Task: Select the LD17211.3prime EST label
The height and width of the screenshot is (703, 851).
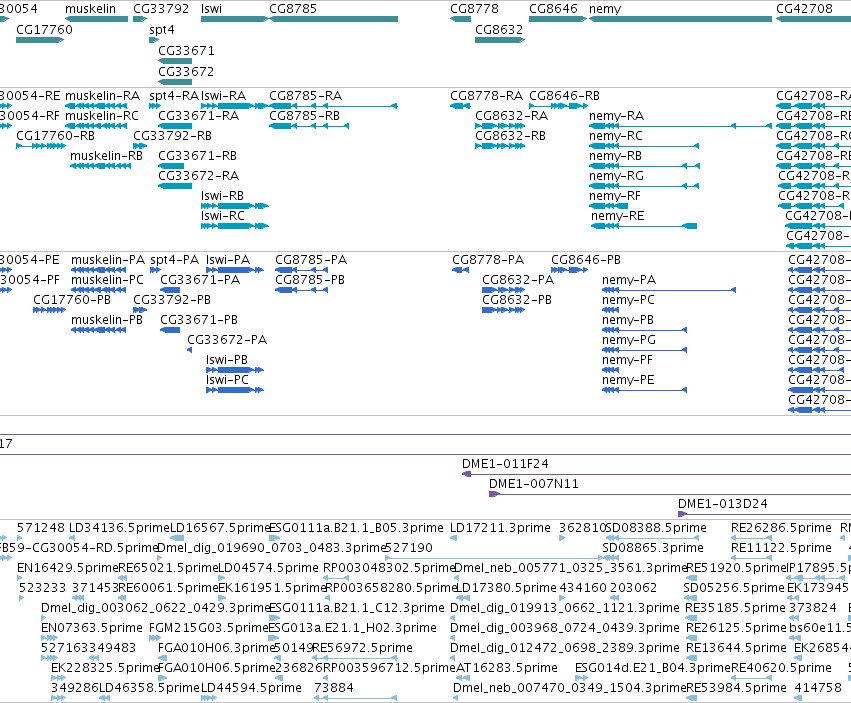Action: tap(500, 528)
